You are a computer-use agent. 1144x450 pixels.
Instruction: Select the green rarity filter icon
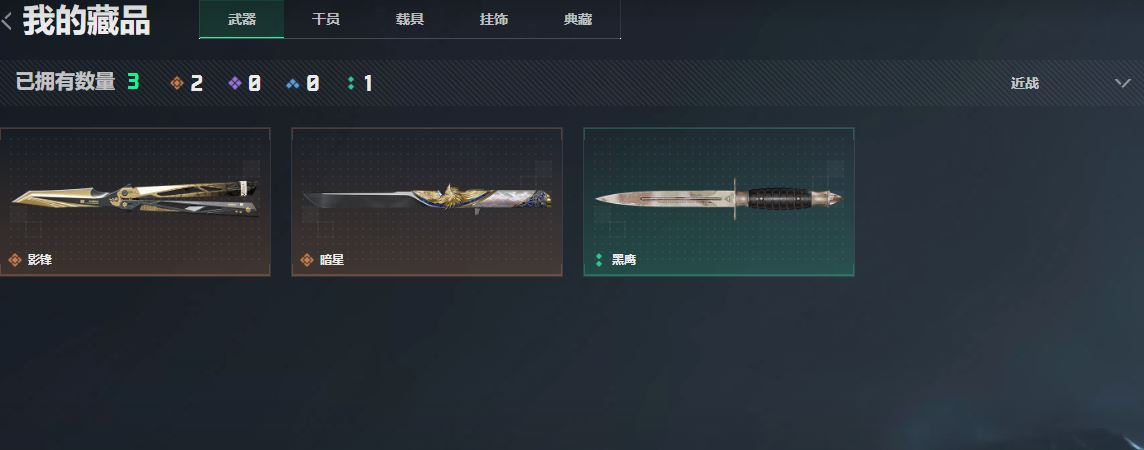pos(351,83)
